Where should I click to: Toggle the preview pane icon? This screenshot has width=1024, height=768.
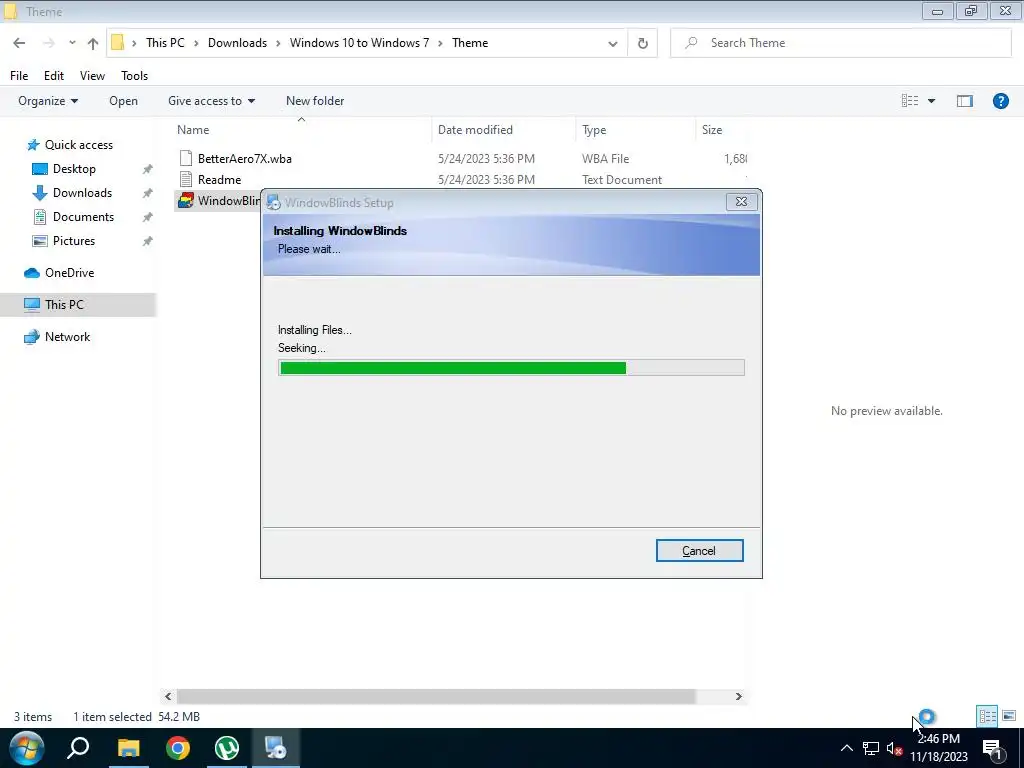click(965, 101)
